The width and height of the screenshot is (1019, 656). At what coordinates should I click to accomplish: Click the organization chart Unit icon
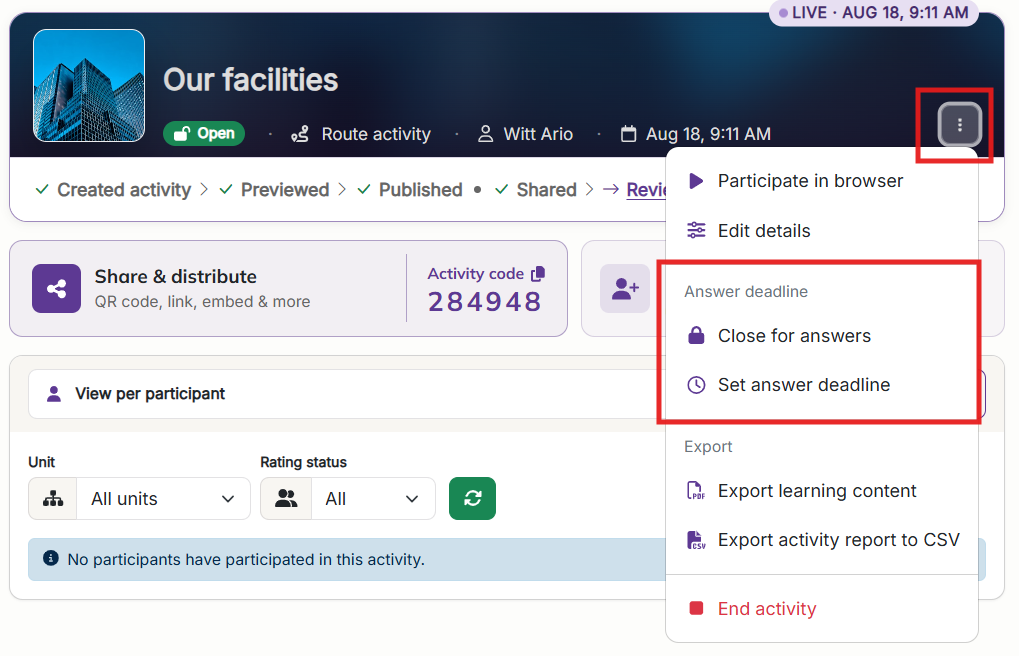[x=53, y=499]
